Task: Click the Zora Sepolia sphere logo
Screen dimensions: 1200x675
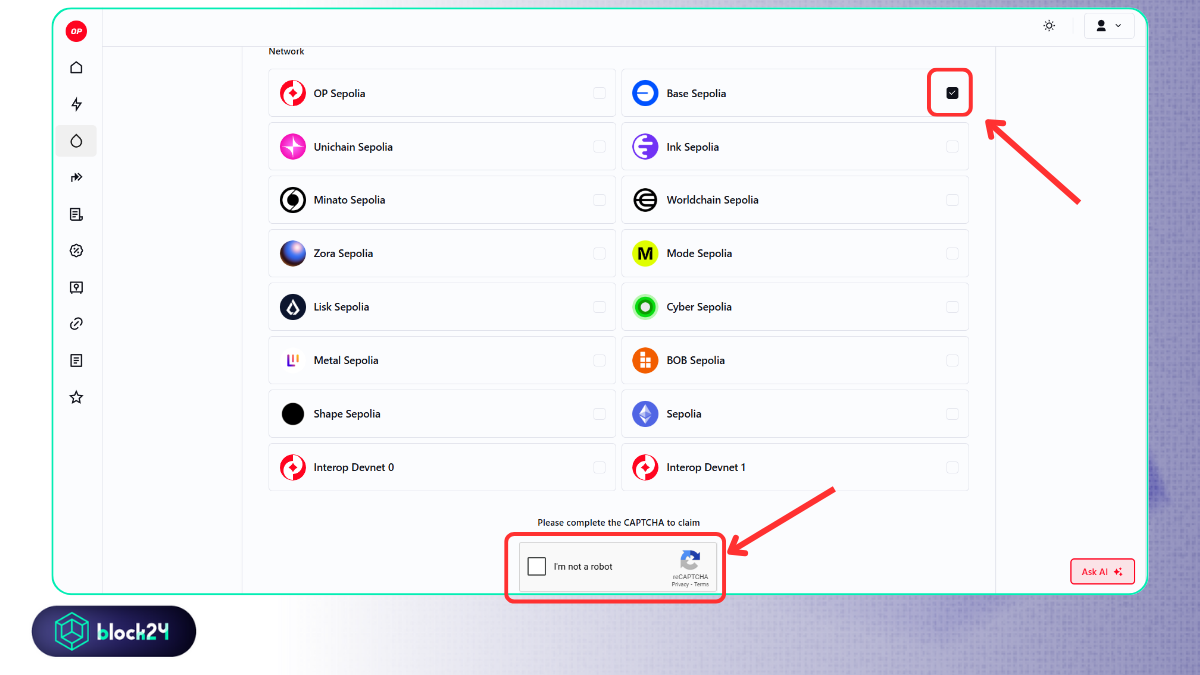Action: (293, 253)
